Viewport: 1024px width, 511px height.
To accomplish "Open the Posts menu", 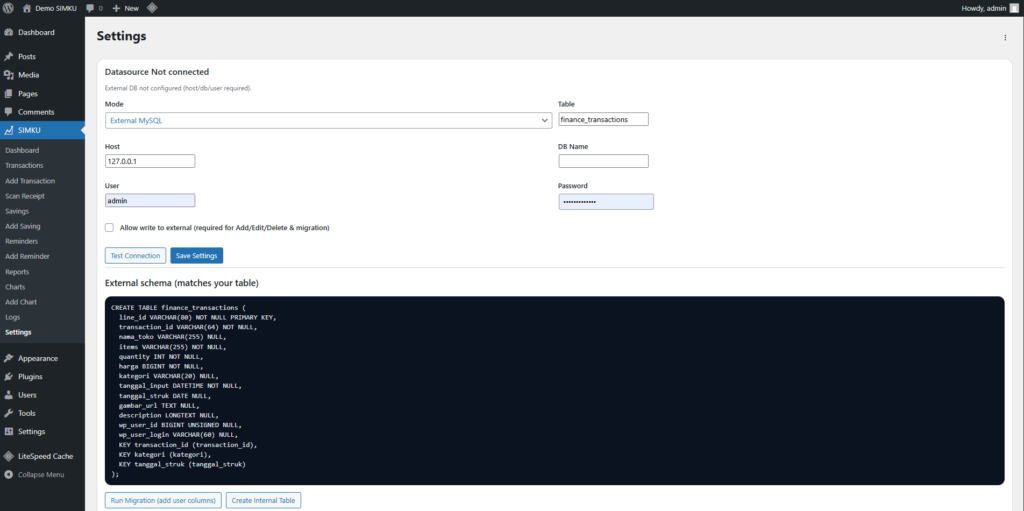I will point(42,57).
